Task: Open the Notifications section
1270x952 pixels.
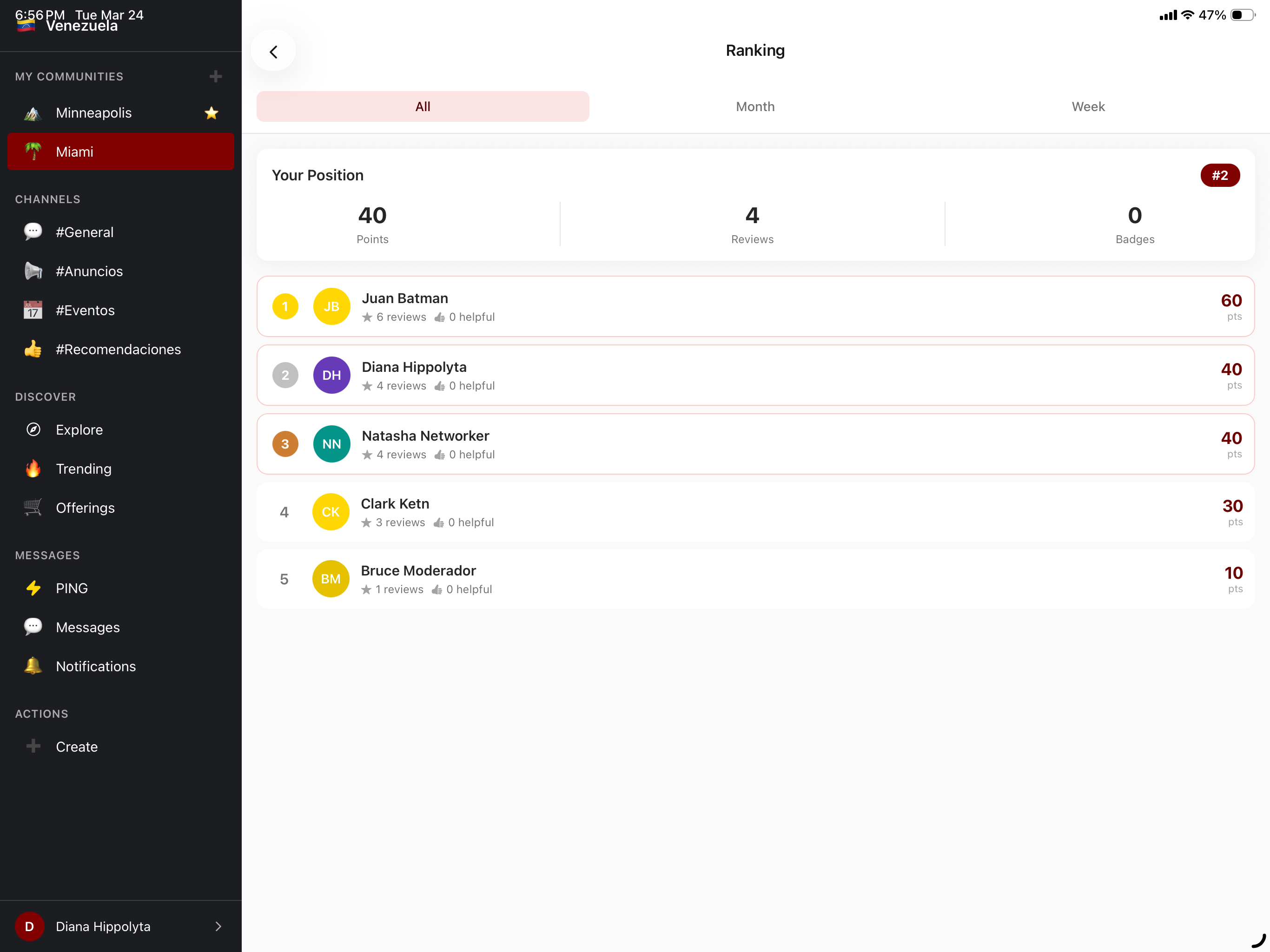Action: (x=120, y=666)
